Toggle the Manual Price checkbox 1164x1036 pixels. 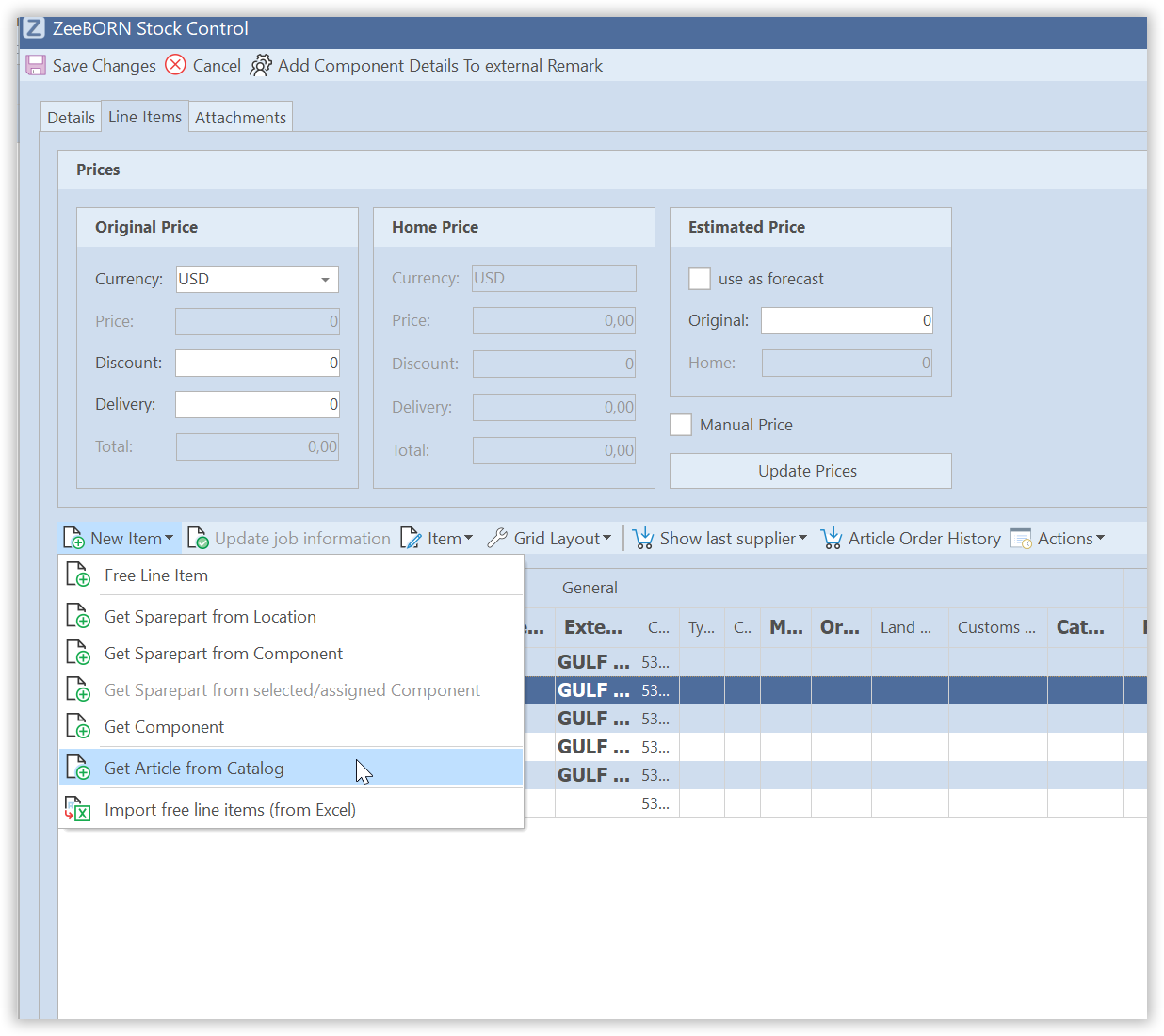tap(681, 425)
